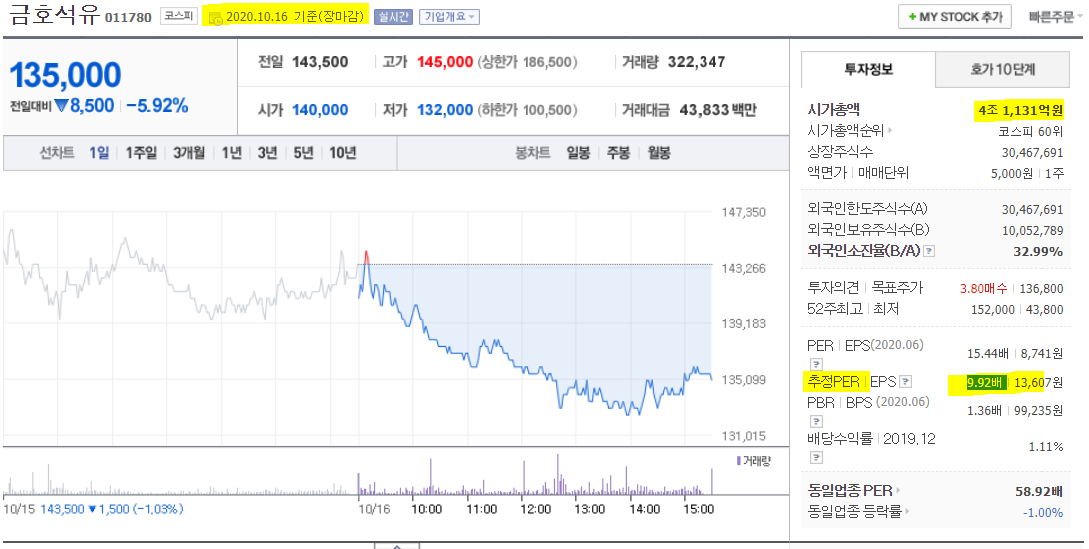This screenshot has height=549, width=1089.
Task: Show the 월봉 monthly candle chart
Action: pos(658,153)
